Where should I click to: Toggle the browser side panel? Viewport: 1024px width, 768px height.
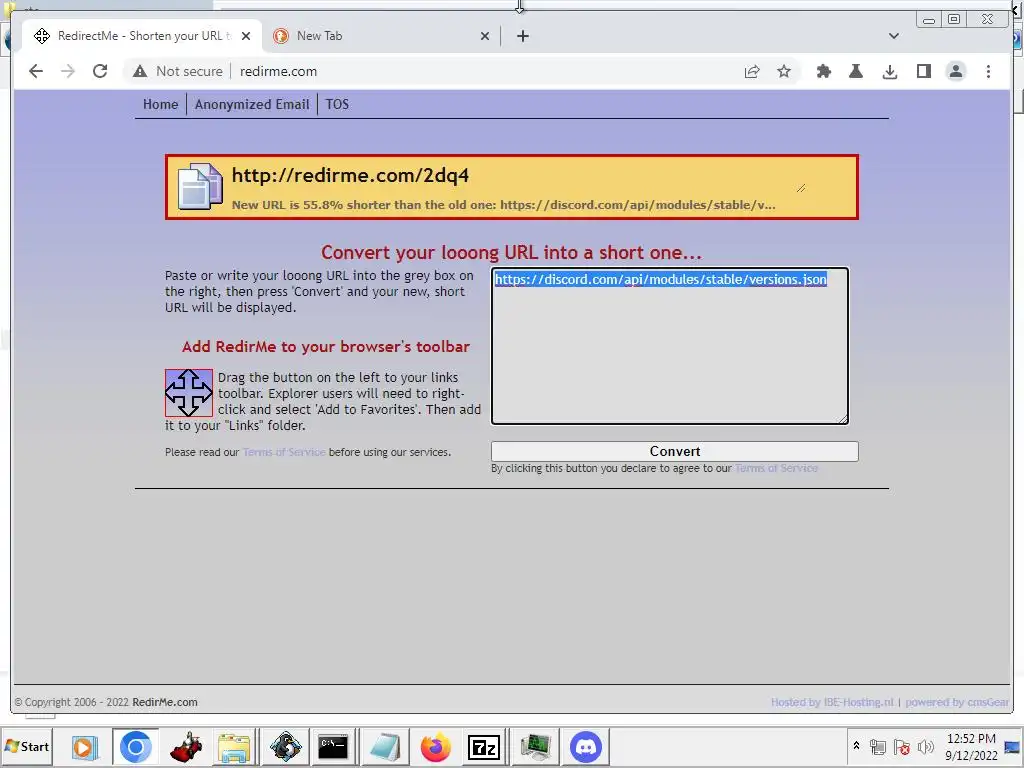[x=923, y=71]
